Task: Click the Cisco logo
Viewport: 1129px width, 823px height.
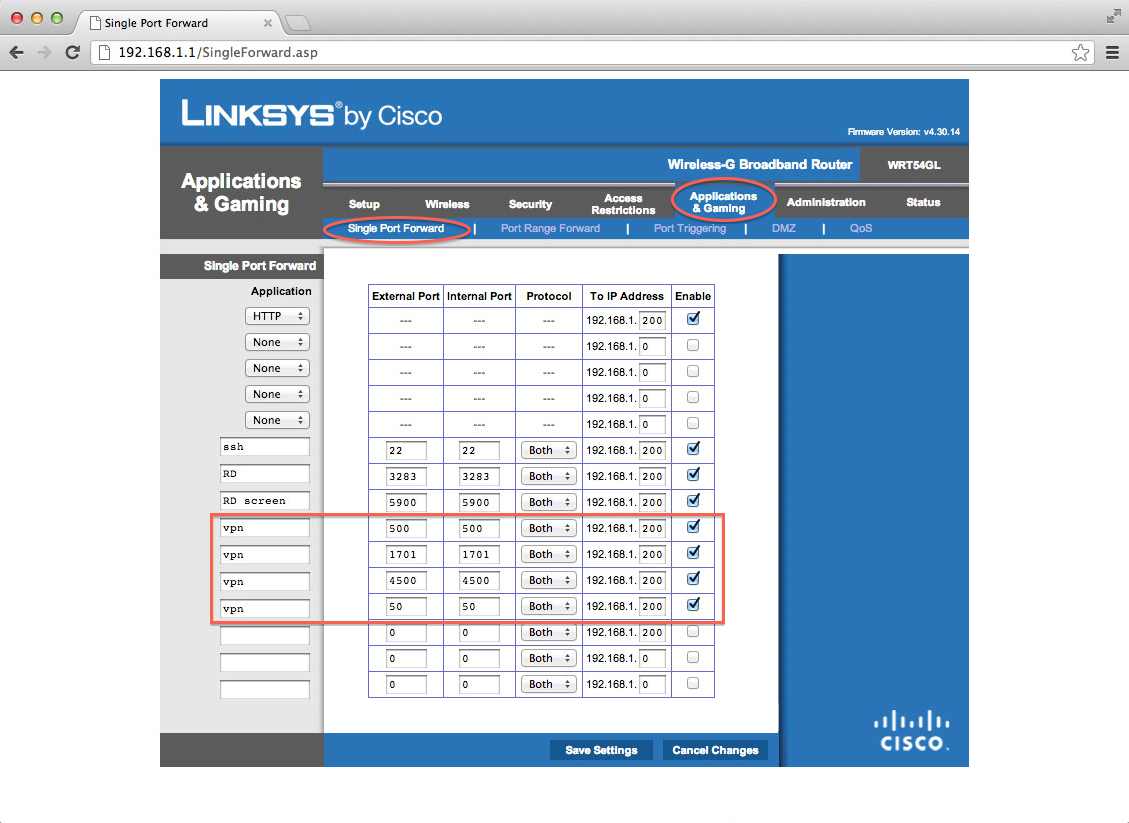Action: pyautogui.click(x=912, y=730)
